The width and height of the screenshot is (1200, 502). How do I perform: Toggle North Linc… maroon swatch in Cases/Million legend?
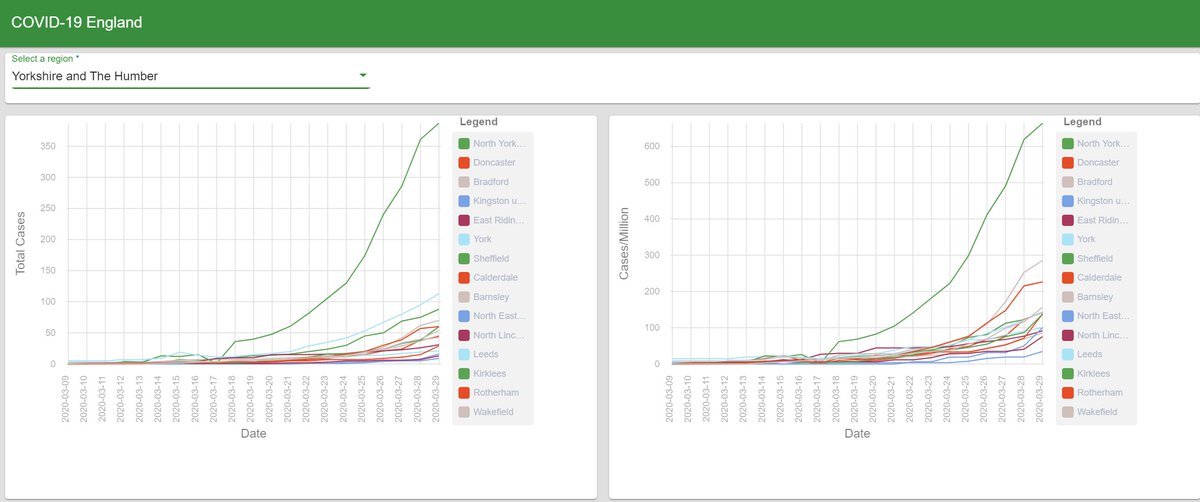[x=1070, y=335]
